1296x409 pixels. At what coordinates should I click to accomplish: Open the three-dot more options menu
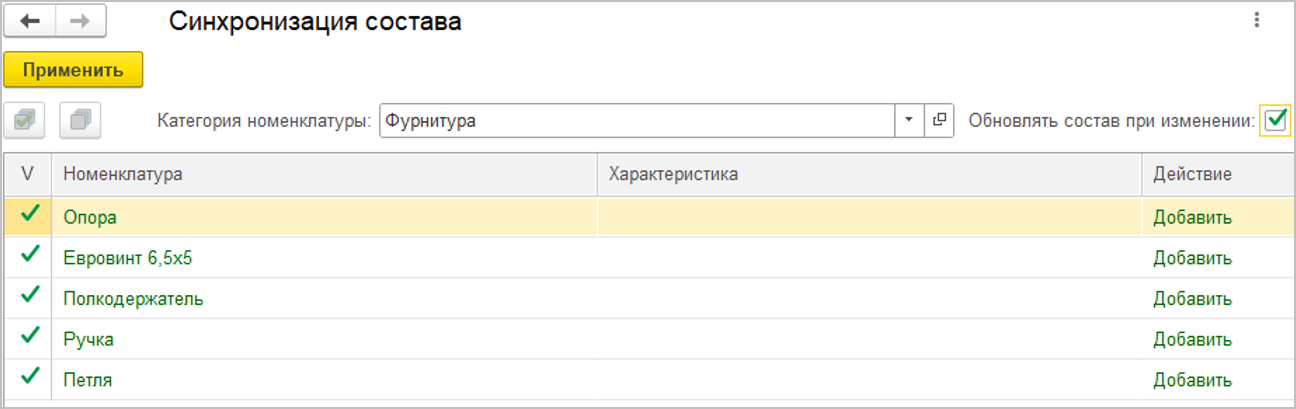(x=1256, y=20)
